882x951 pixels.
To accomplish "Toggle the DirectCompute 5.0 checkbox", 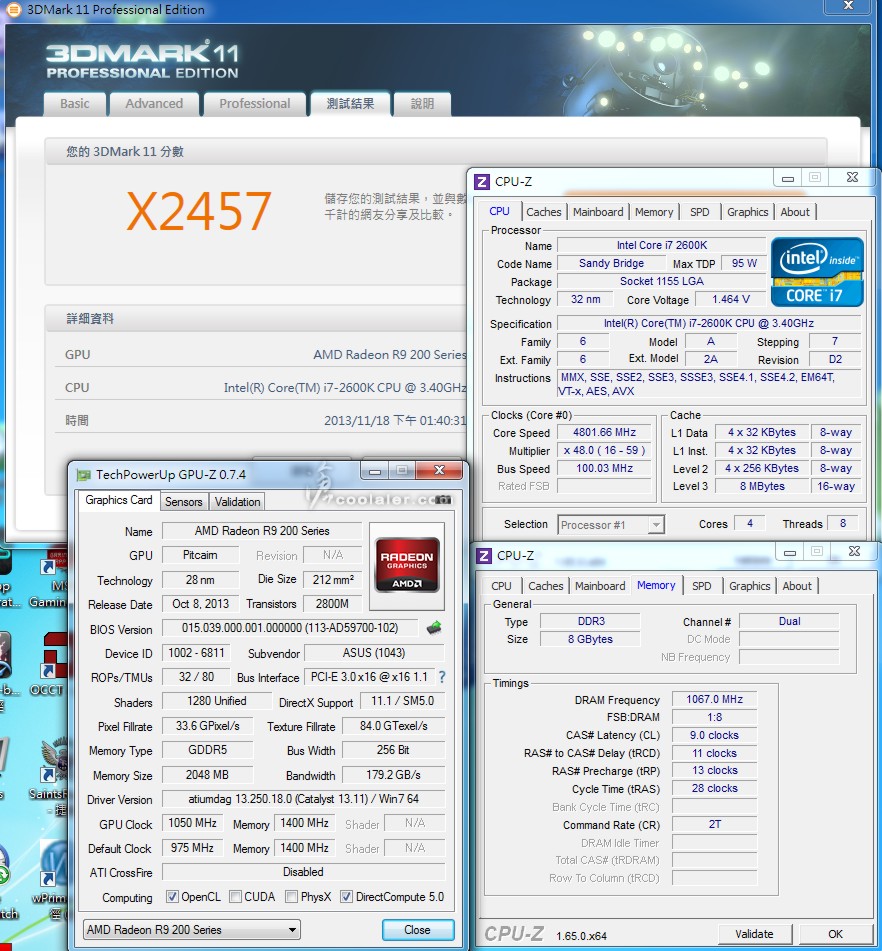I will (346, 896).
